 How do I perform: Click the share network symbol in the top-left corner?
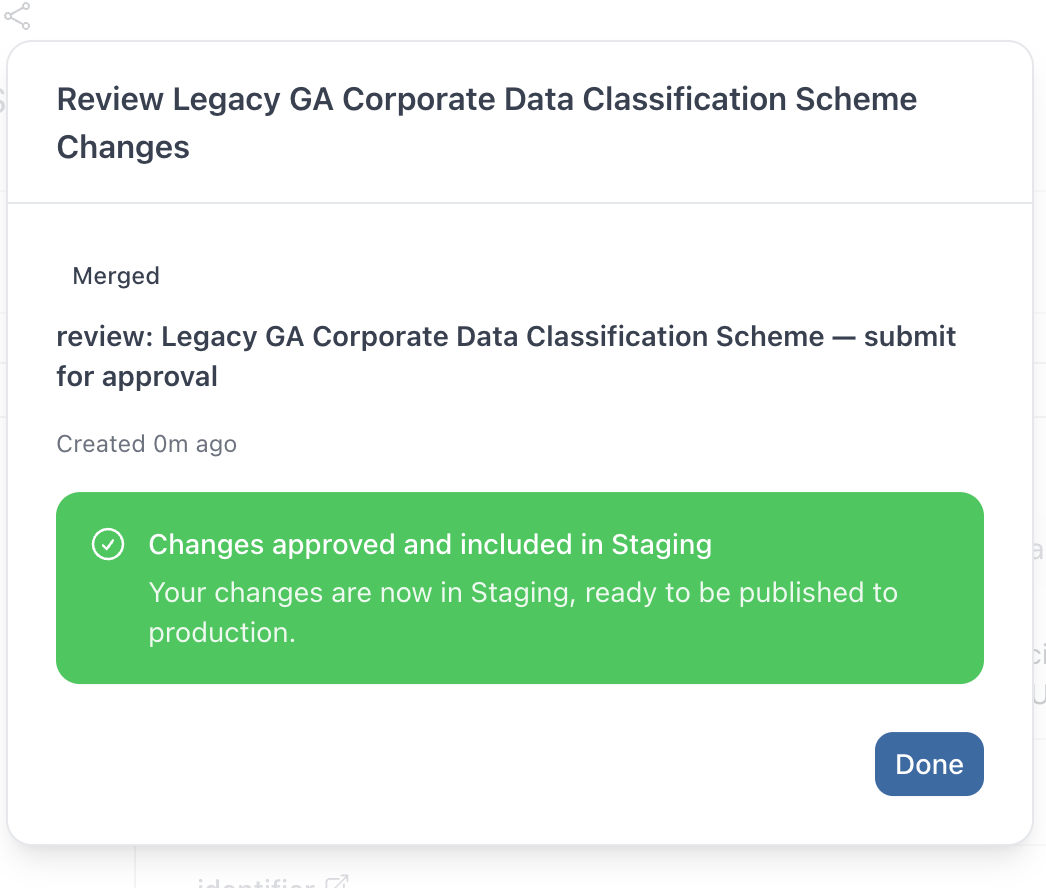point(19,17)
